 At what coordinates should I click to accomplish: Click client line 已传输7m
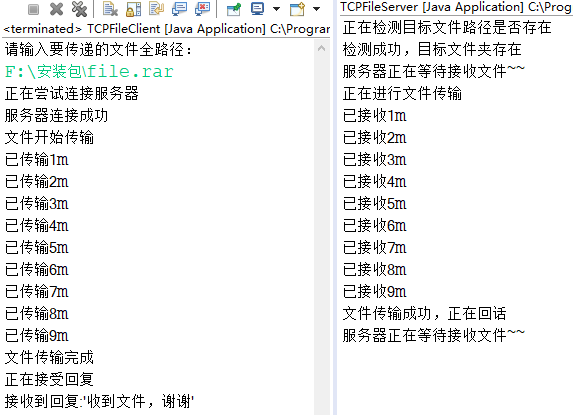(x=37, y=292)
